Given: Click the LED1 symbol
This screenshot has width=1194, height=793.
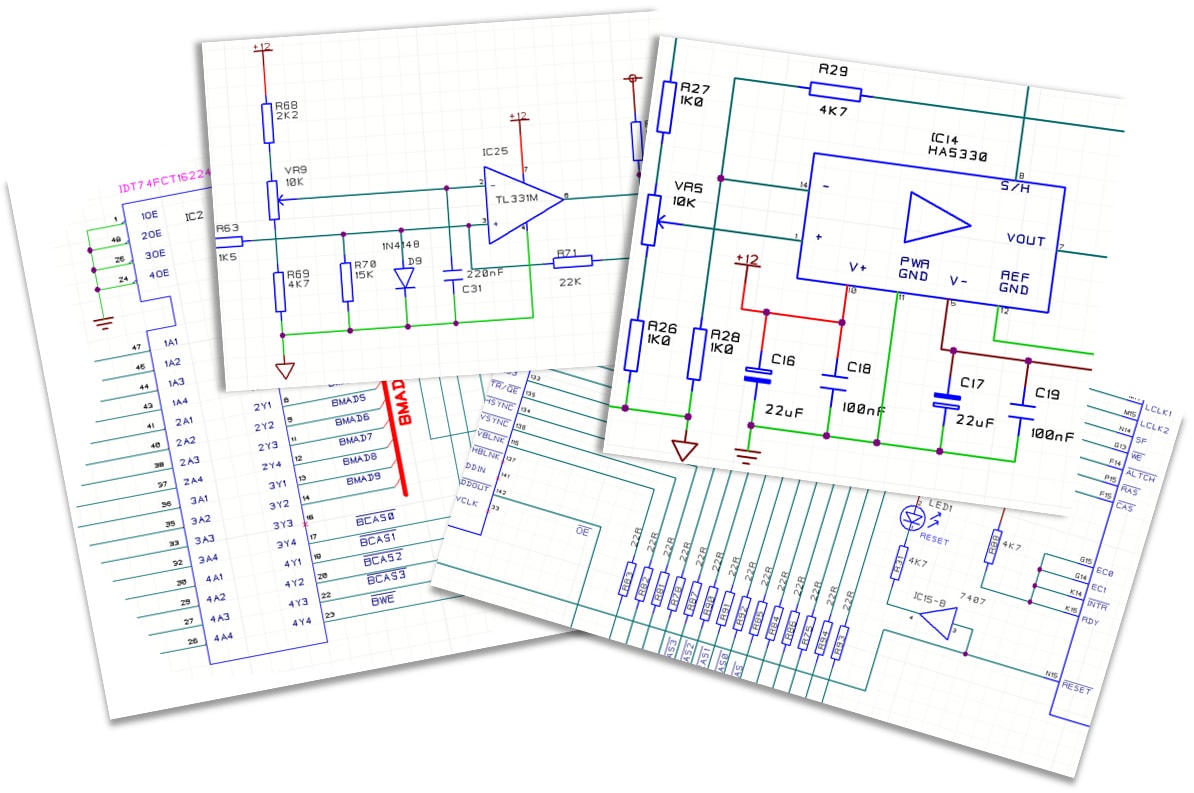Looking at the screenshot, I should (912, 518).
